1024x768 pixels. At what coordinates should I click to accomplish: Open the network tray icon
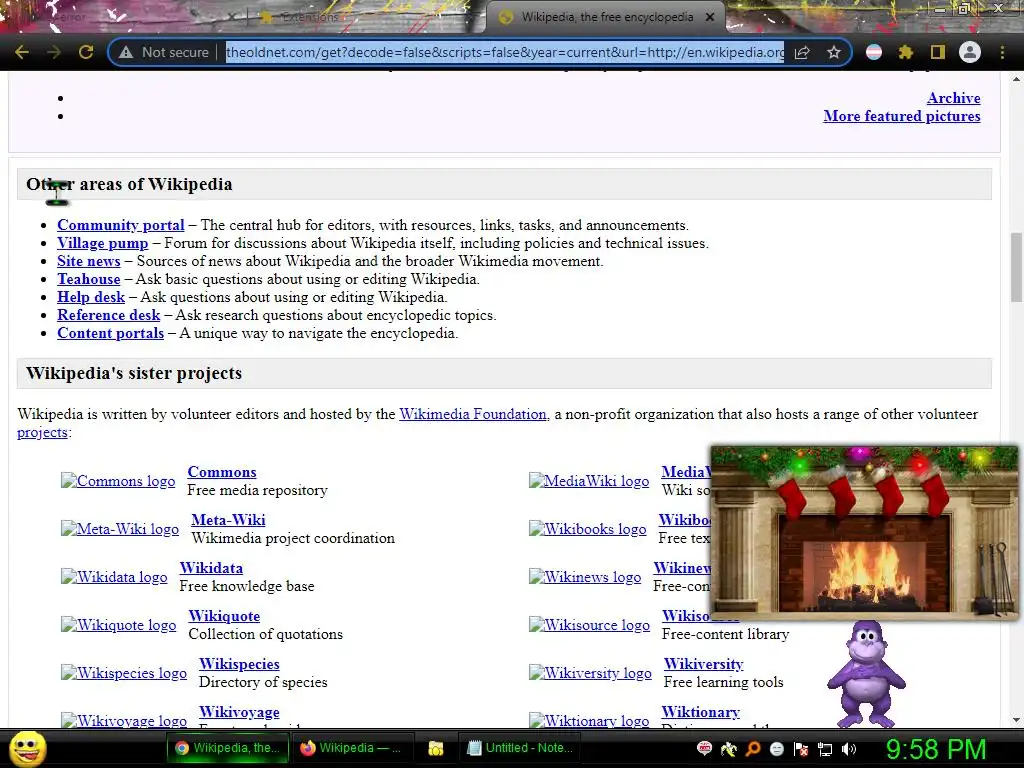825,749
